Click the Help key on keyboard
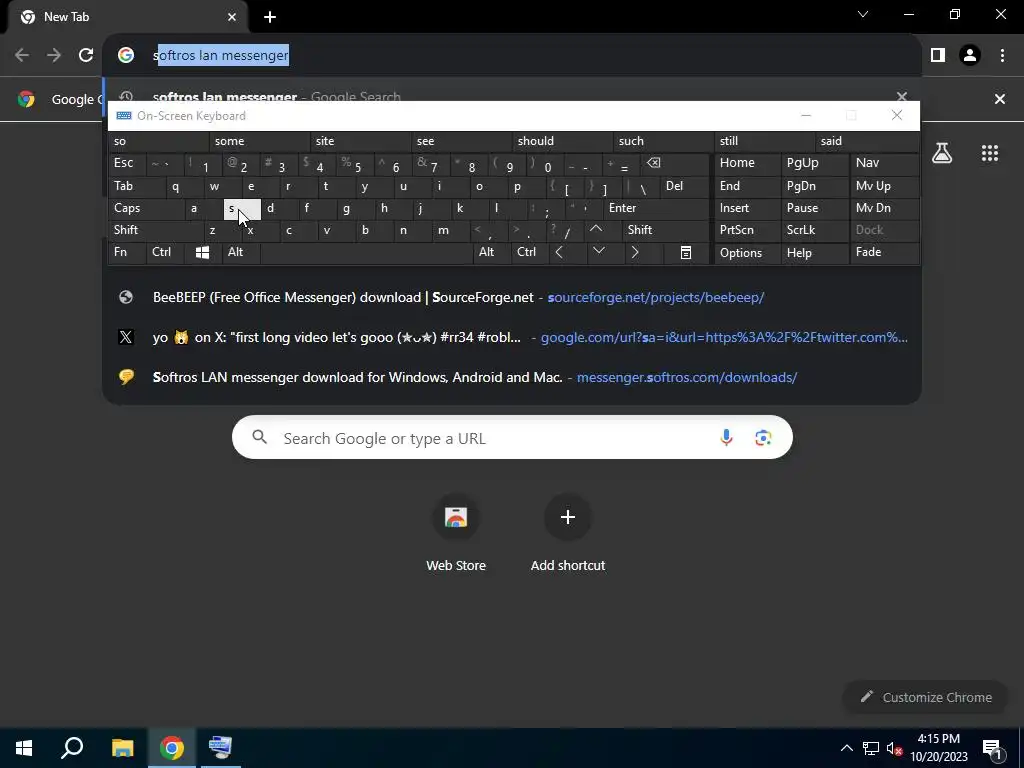 tap(815, 253)
